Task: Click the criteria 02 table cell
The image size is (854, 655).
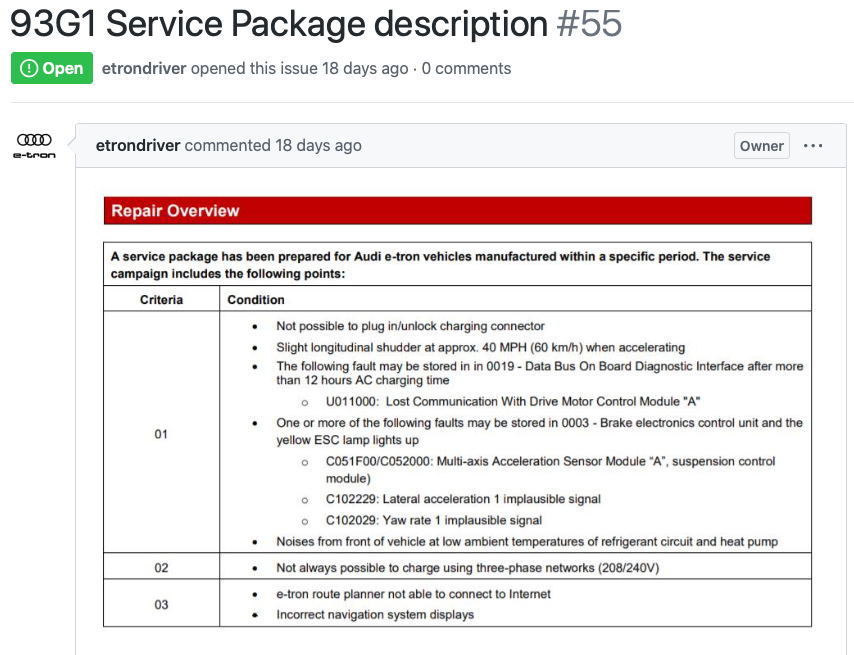Action: coord(161,565)
